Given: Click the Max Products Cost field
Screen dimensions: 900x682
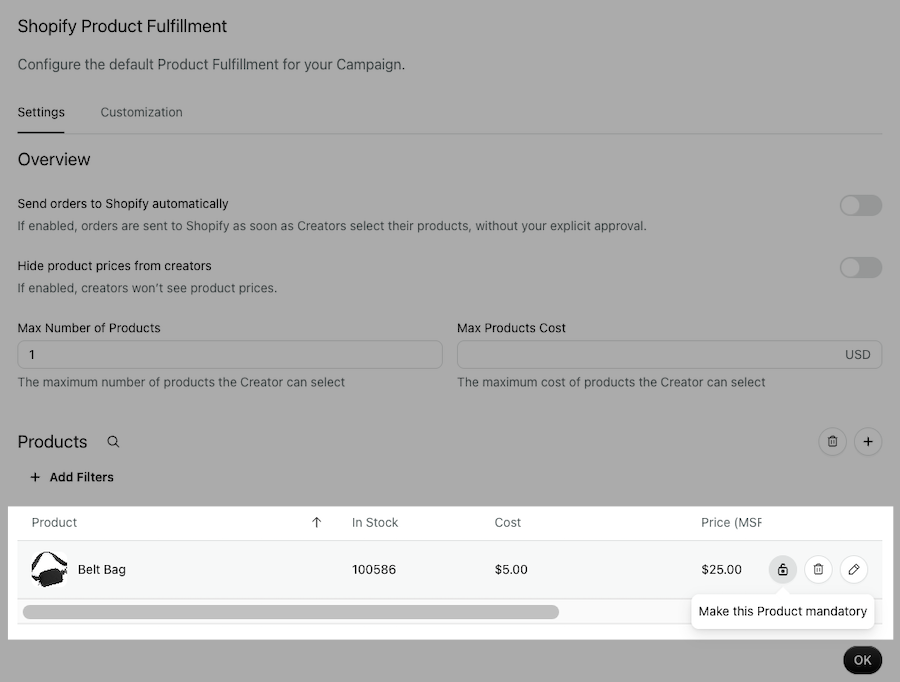Looking at the screenshot, I should point(669,355).
